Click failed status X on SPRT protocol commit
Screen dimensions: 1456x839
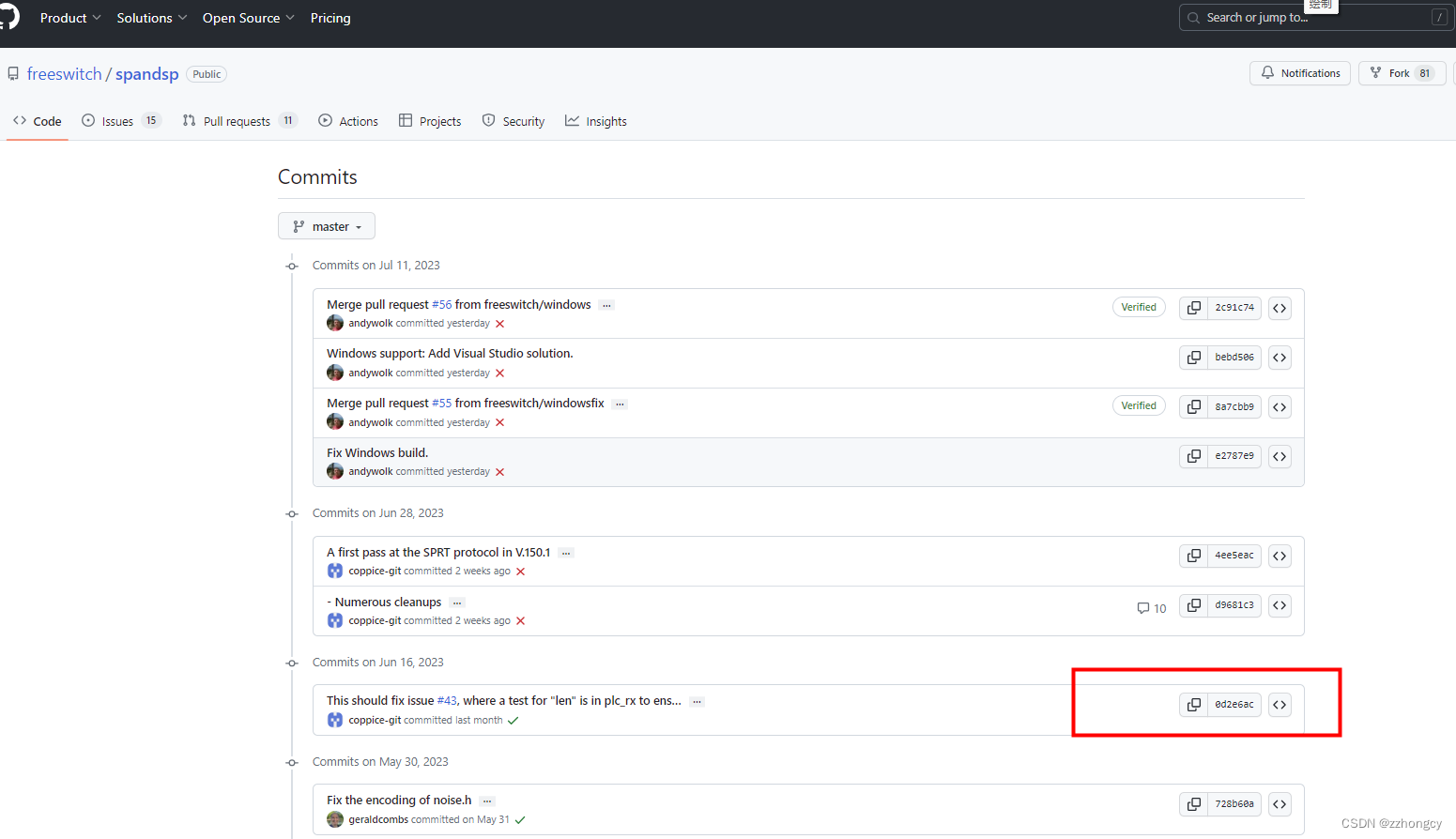click(520, 572)
